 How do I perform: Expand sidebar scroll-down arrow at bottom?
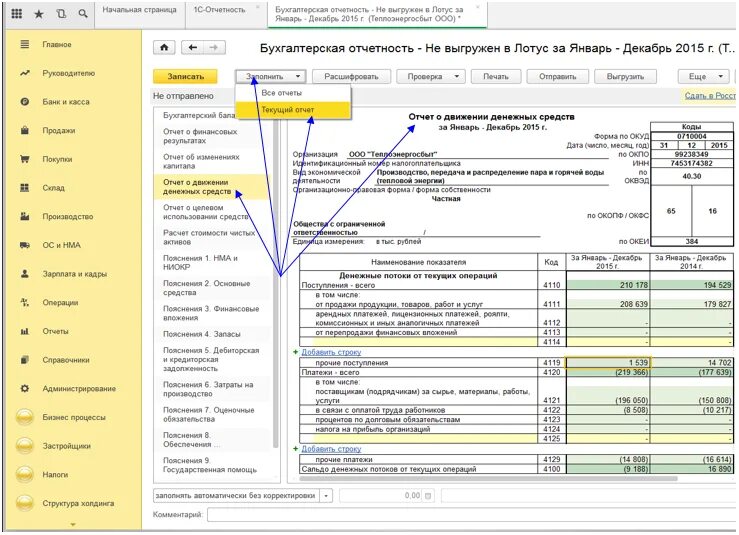[x=73, y=524]
